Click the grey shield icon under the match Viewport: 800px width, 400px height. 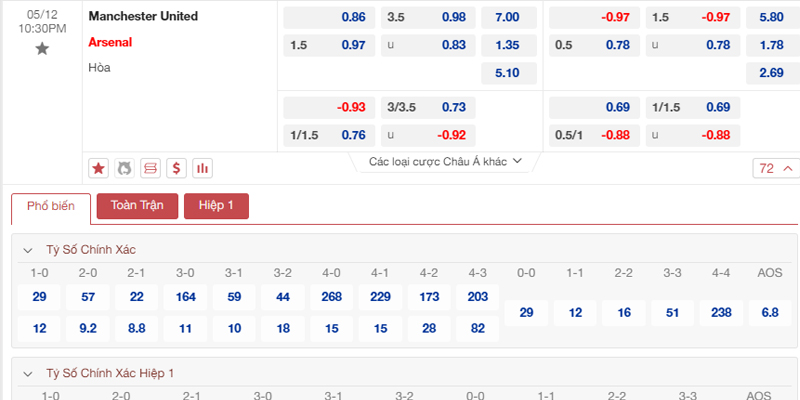click(124, 168)
